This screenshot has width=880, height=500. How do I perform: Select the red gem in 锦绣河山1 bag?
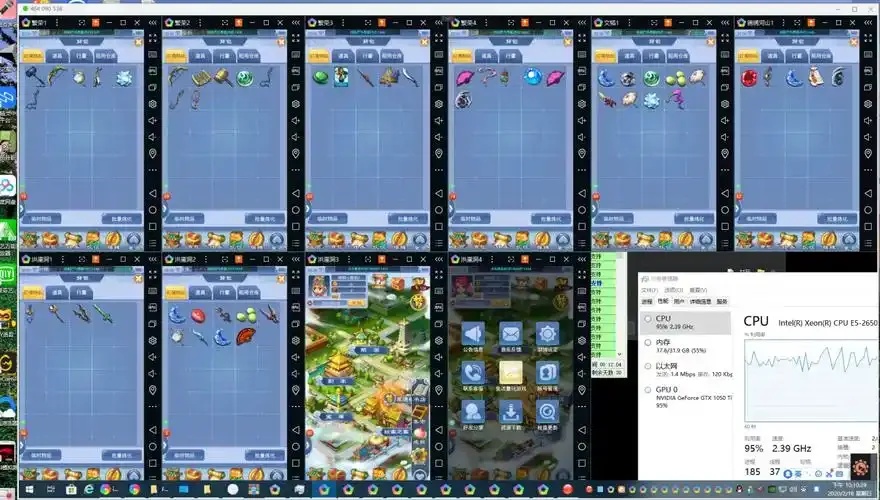tap(749, 78)
